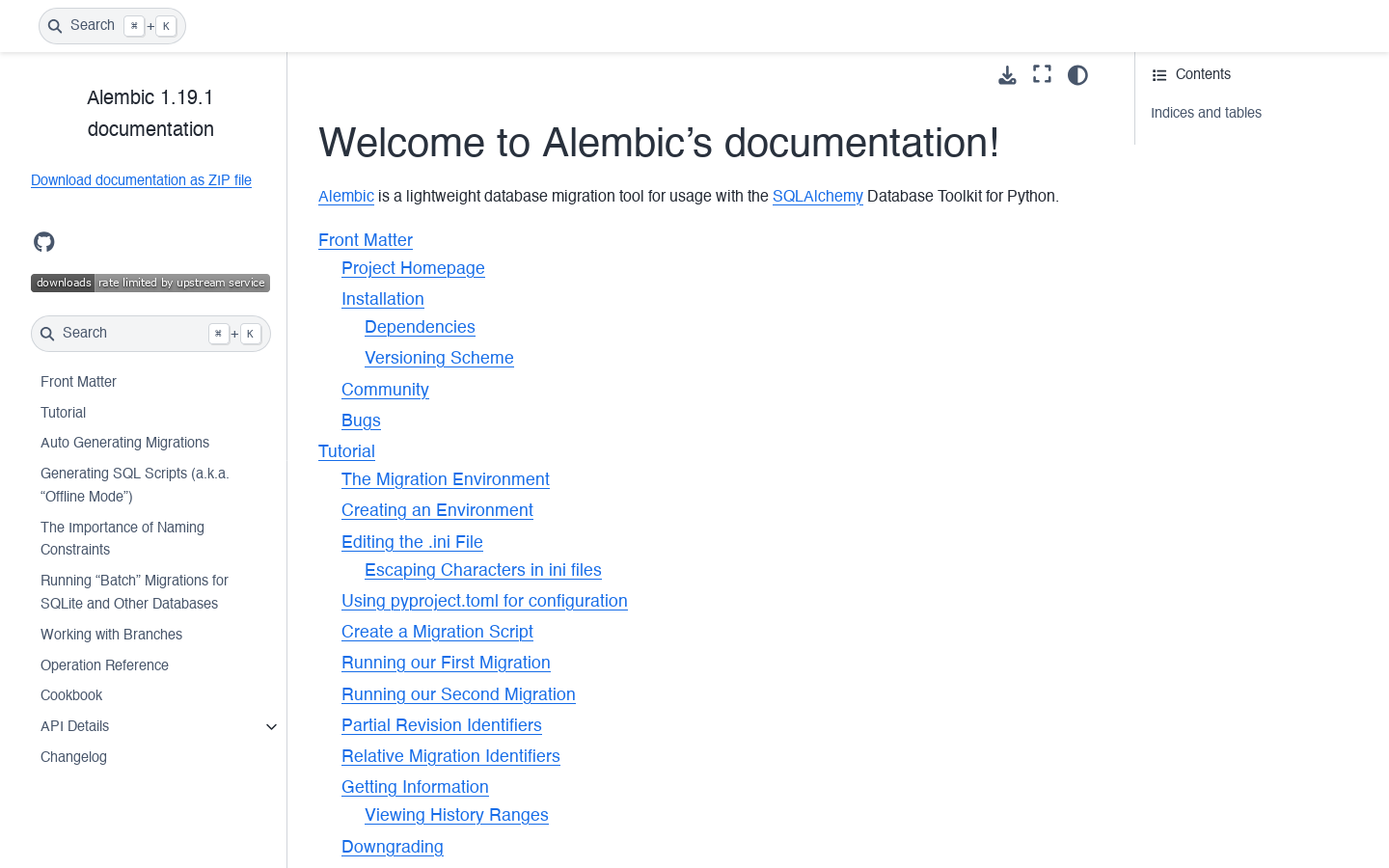Viewport: 1389px width, 868px height.
Task: Open Creating an Environment link
Action: tap(437, 510)
